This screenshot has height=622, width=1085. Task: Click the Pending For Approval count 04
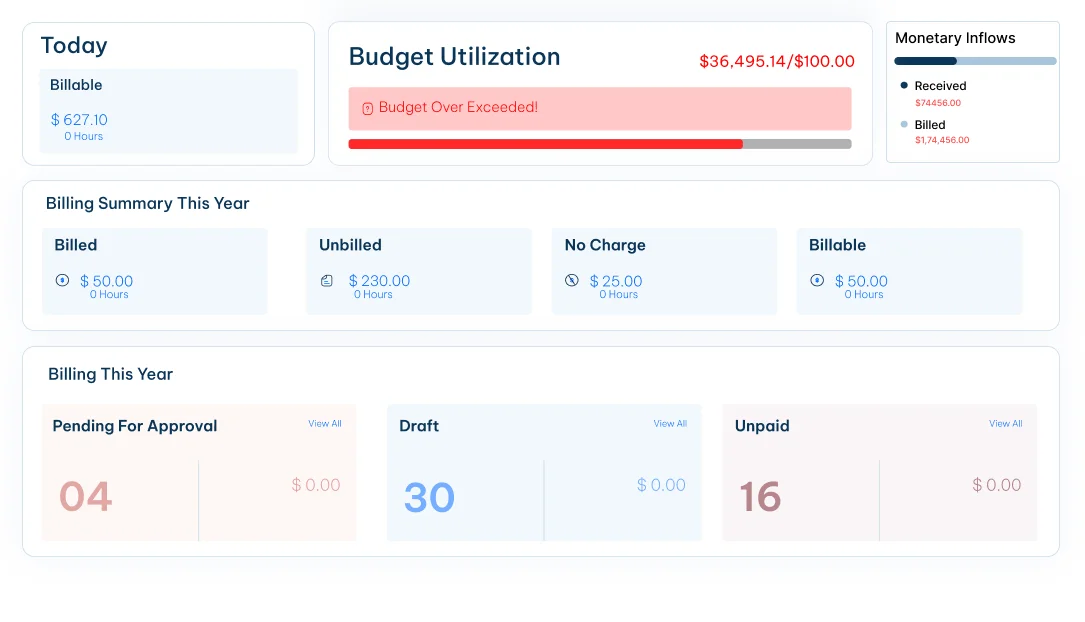pyautogui.click(x=86, y=497)
